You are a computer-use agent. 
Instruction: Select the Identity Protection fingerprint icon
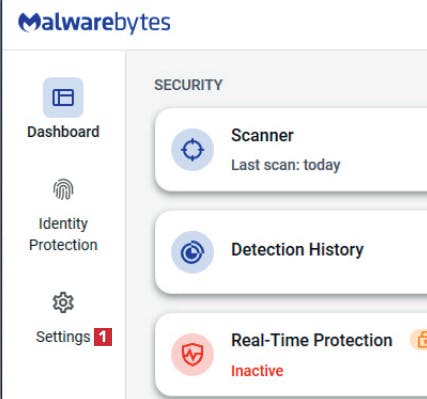[x=63, y=189]
